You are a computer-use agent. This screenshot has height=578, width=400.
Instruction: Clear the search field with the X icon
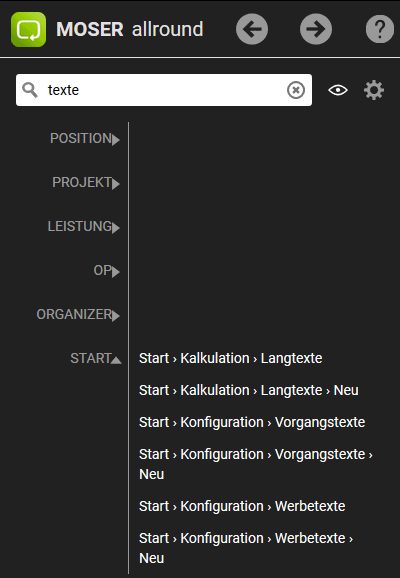click(296, 90)
